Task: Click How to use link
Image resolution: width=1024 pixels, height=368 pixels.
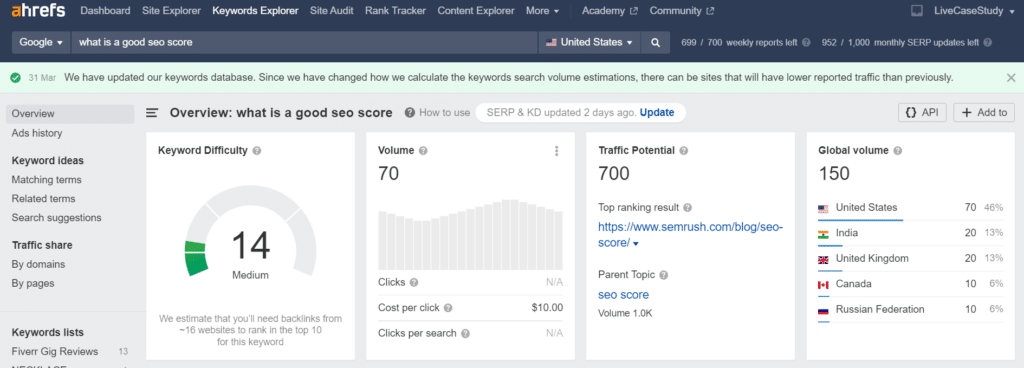Action: click(x=445, y=112)
